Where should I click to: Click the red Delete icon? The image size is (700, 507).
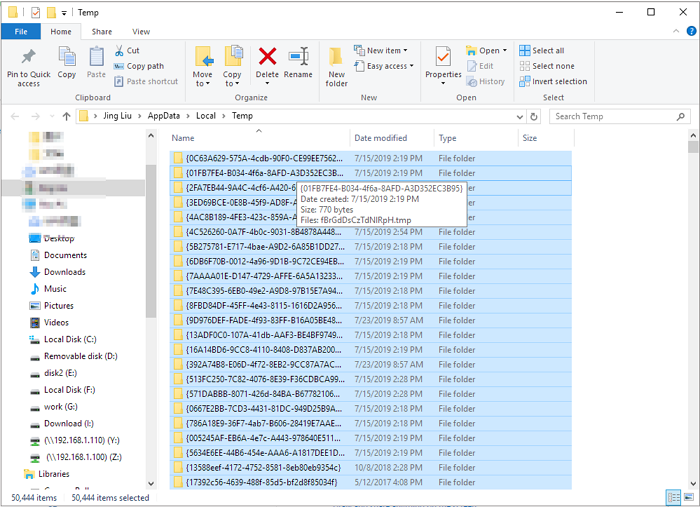tap(267, 58)
